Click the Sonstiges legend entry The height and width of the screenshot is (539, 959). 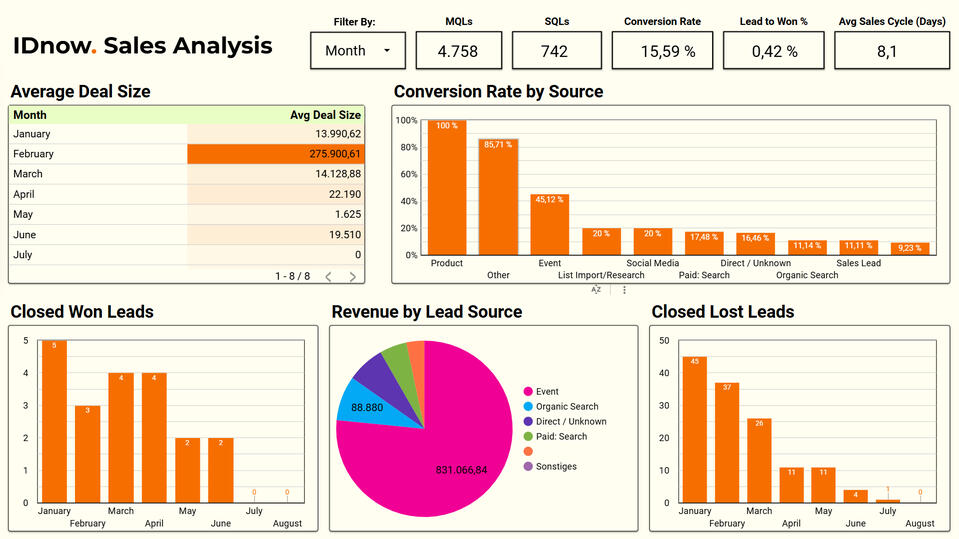(555, 467)
